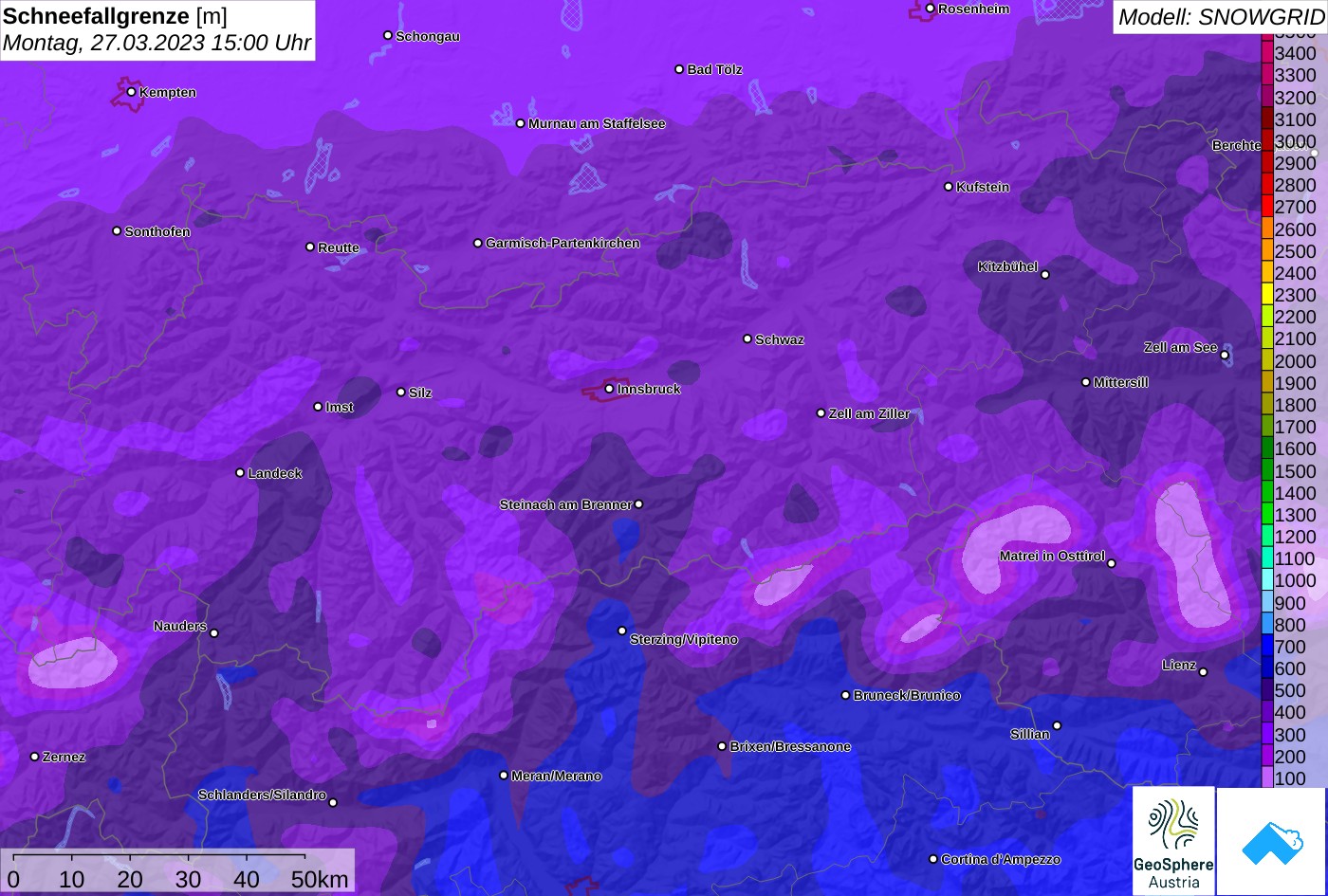The image size is (1328, 896).
Task: Click the Schwaz location dot
Action: (x=747, y=338)
